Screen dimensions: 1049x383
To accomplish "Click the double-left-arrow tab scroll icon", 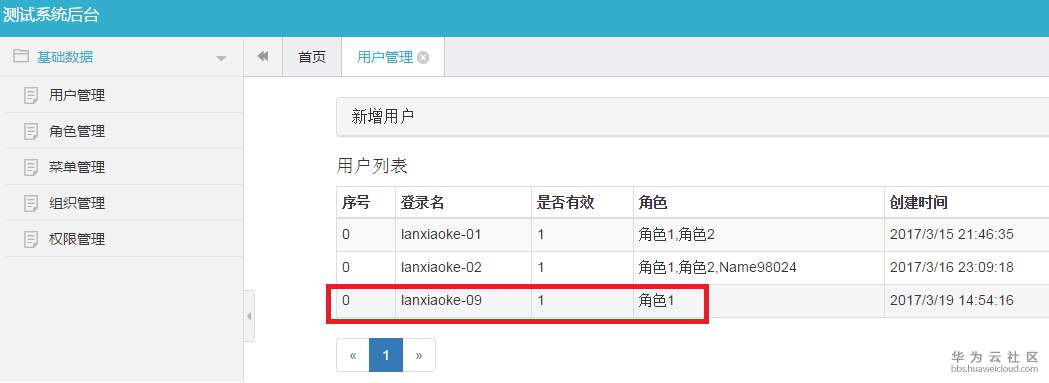I will (x=263, y=57).
